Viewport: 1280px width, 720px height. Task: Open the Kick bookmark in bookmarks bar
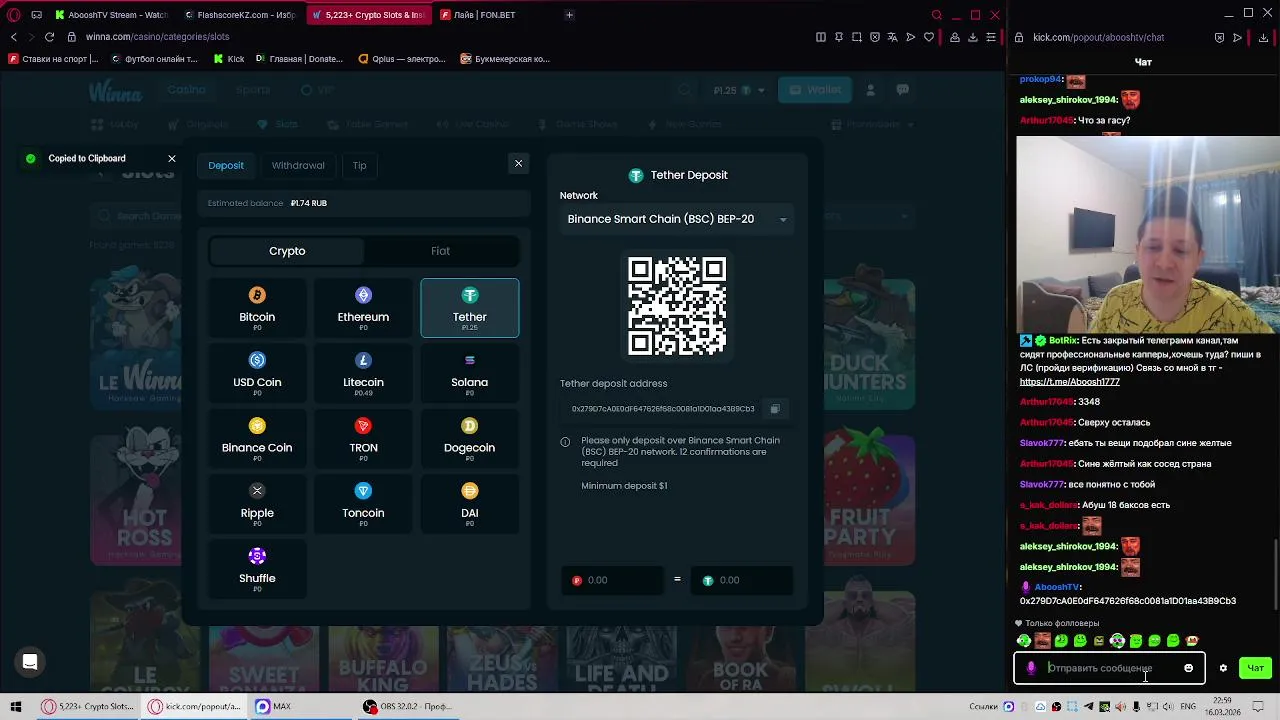(x=228, y=59)
